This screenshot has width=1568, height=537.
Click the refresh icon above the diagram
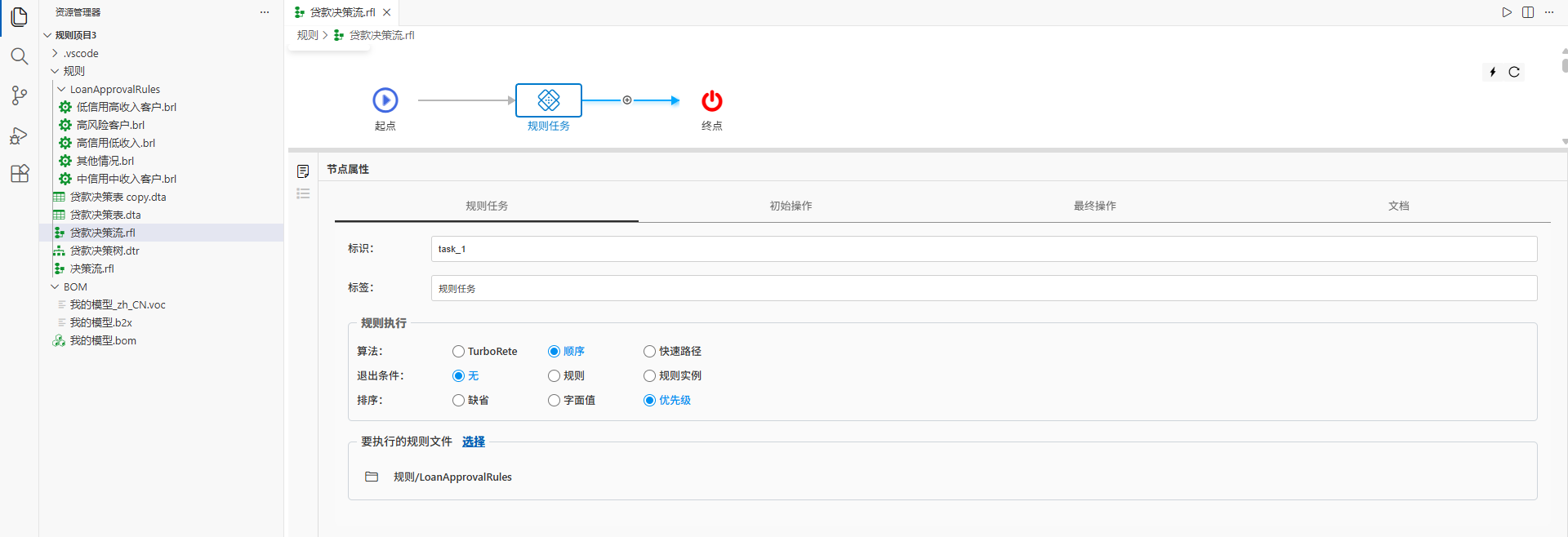pyautogui.click(x=1514, y=72)
